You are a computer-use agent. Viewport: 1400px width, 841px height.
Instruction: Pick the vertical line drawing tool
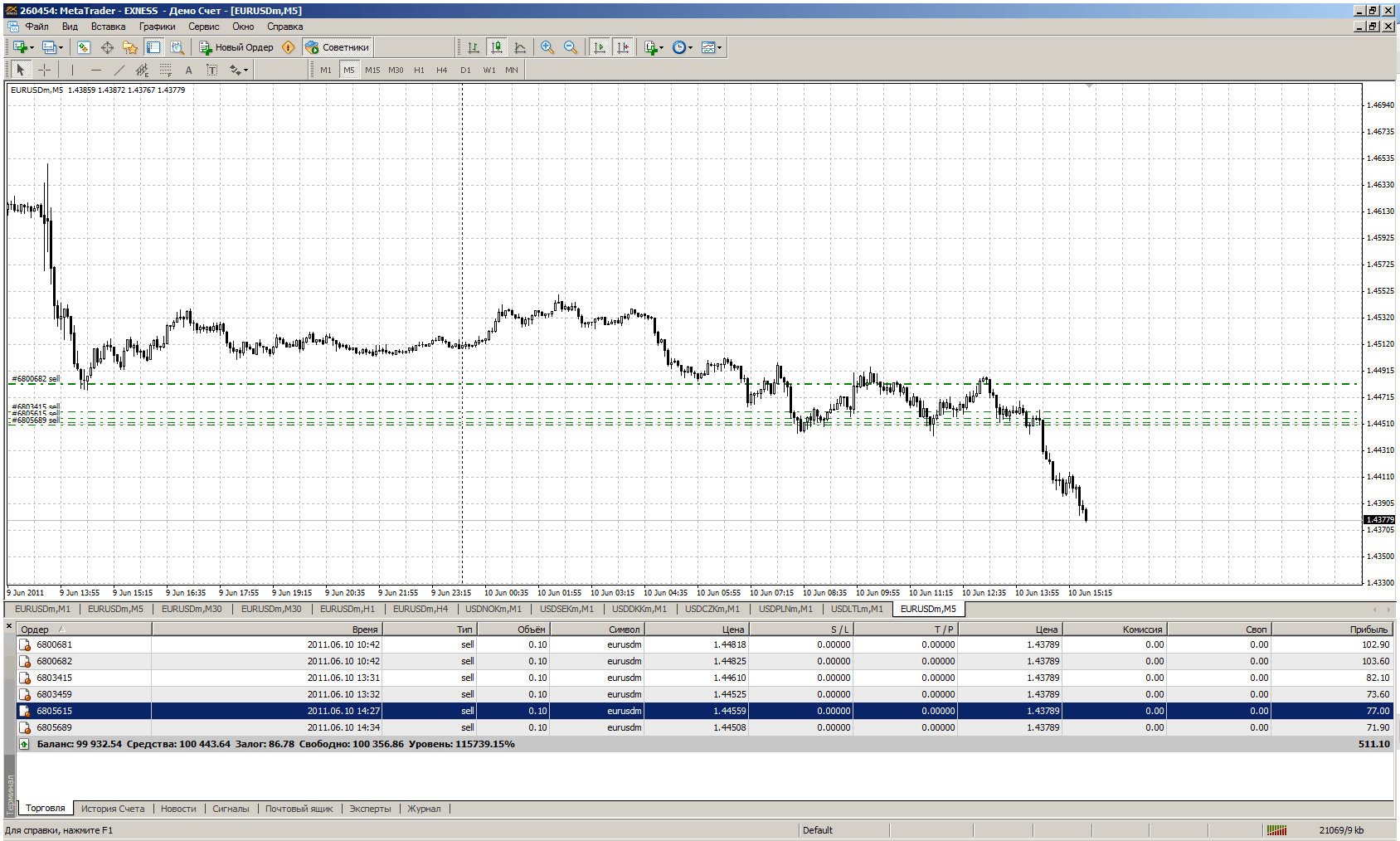pyautogui.click(x=72, y=70)
